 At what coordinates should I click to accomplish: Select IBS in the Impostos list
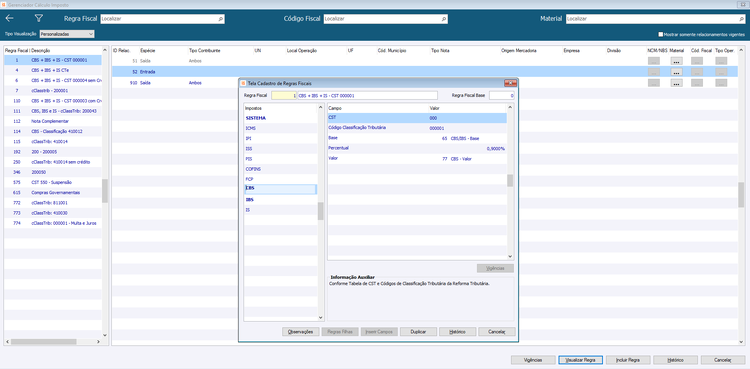tap(280, 200)
